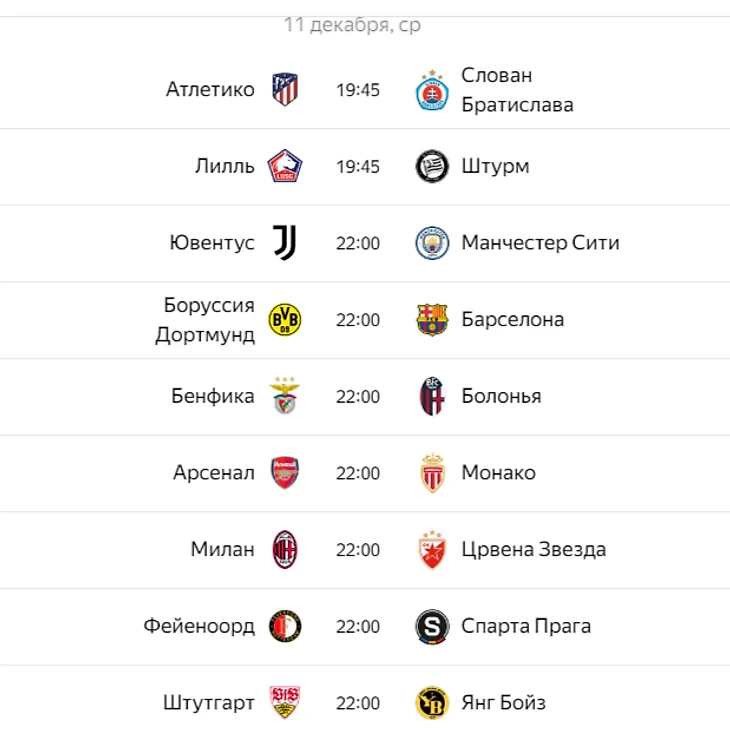
Task: Click the Benfica eagle crest
Action: pyautogui.click(x=285, y=397)
